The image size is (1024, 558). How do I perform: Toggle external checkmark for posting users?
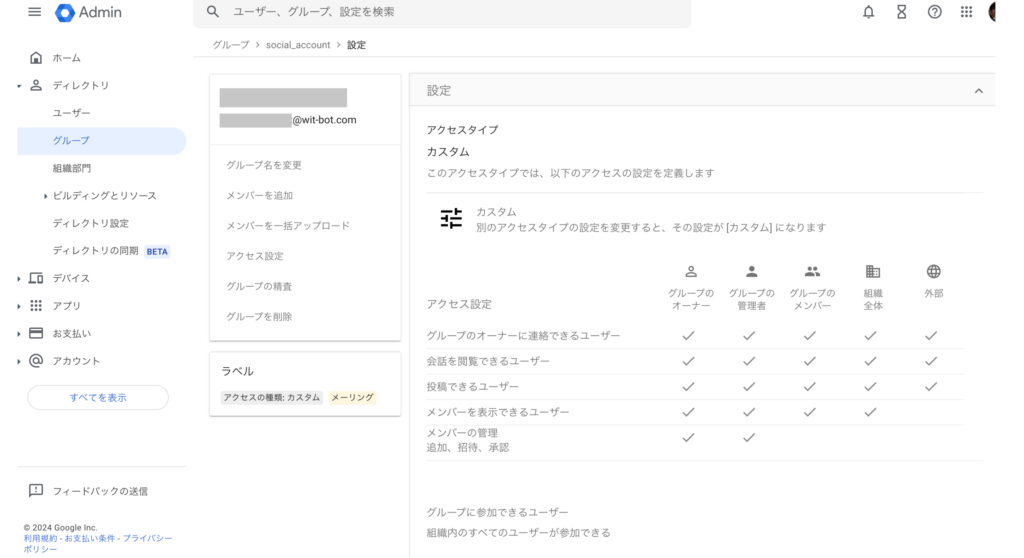[x=931, y=386]
